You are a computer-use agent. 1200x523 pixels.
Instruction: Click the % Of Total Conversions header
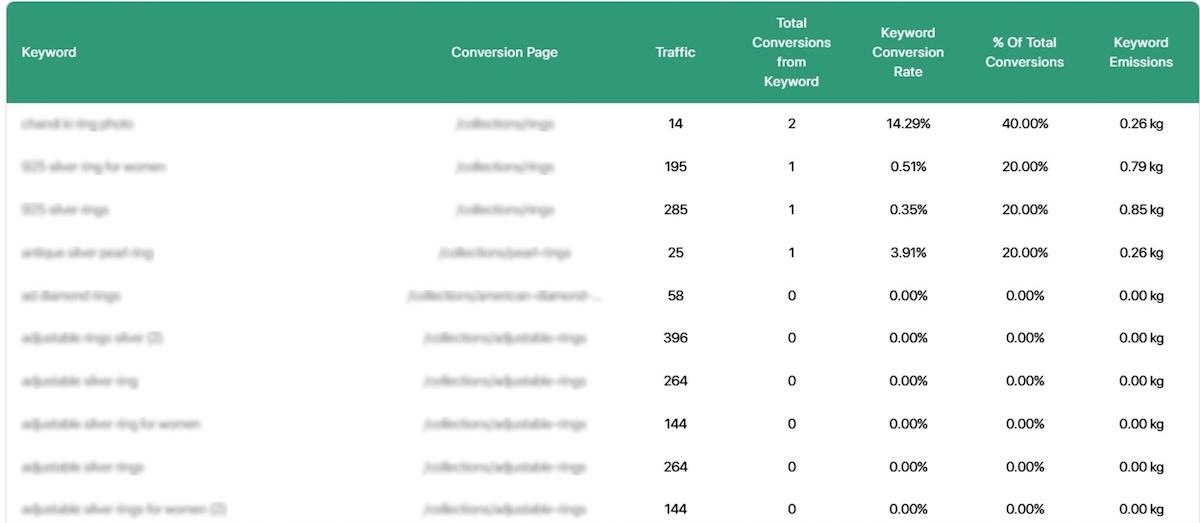pyautogui.click(x=1024, y=52)
